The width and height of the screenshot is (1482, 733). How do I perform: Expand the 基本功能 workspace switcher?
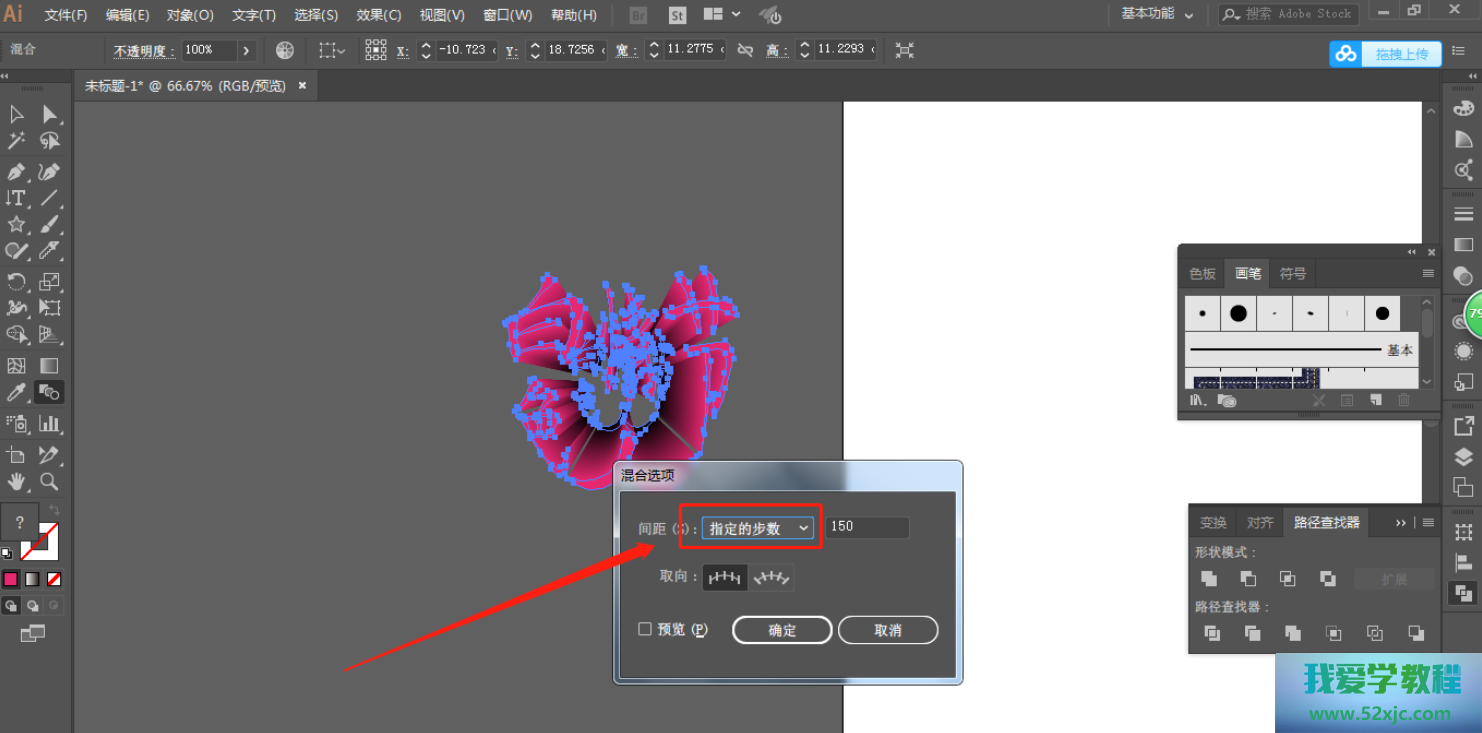click(x=1157, y=14)
